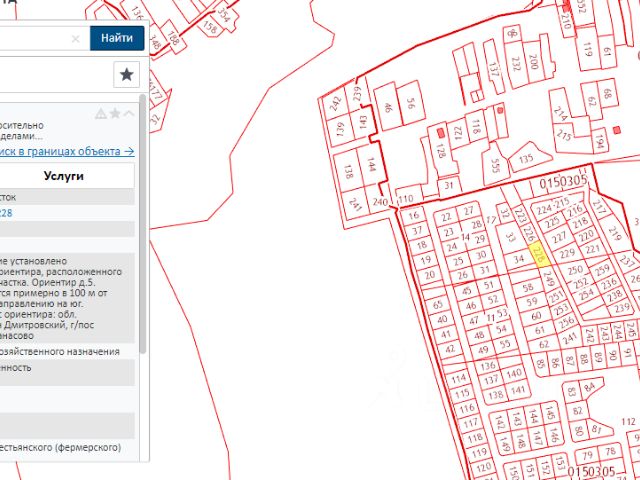
Task: Switch to the Услуги tab
Action: [x=64, y=176]
